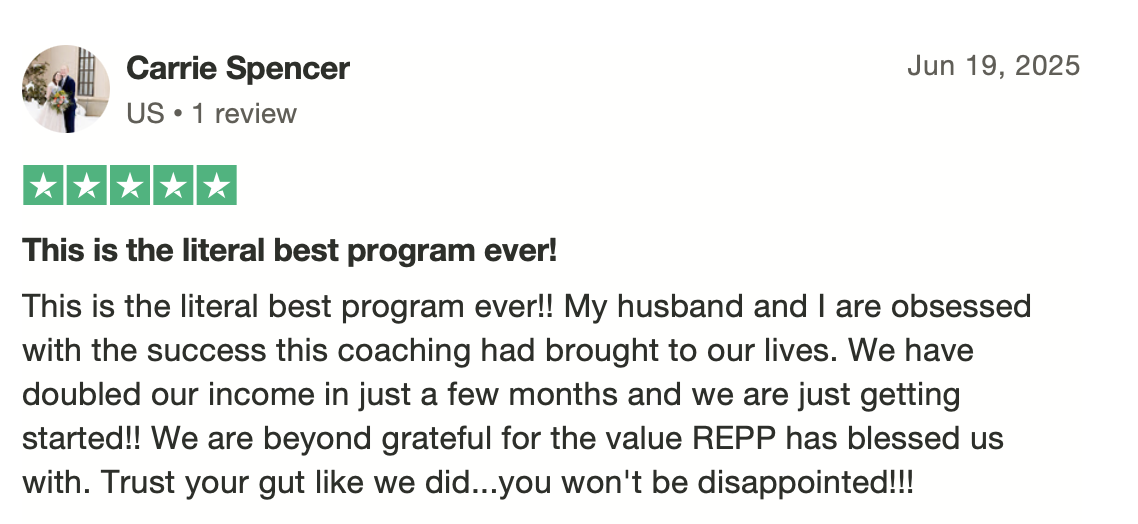Click "My husband and I" in the review
The height and width of the screenshot is (524, 1138).
pyautogui.click(x=695, y=306)
